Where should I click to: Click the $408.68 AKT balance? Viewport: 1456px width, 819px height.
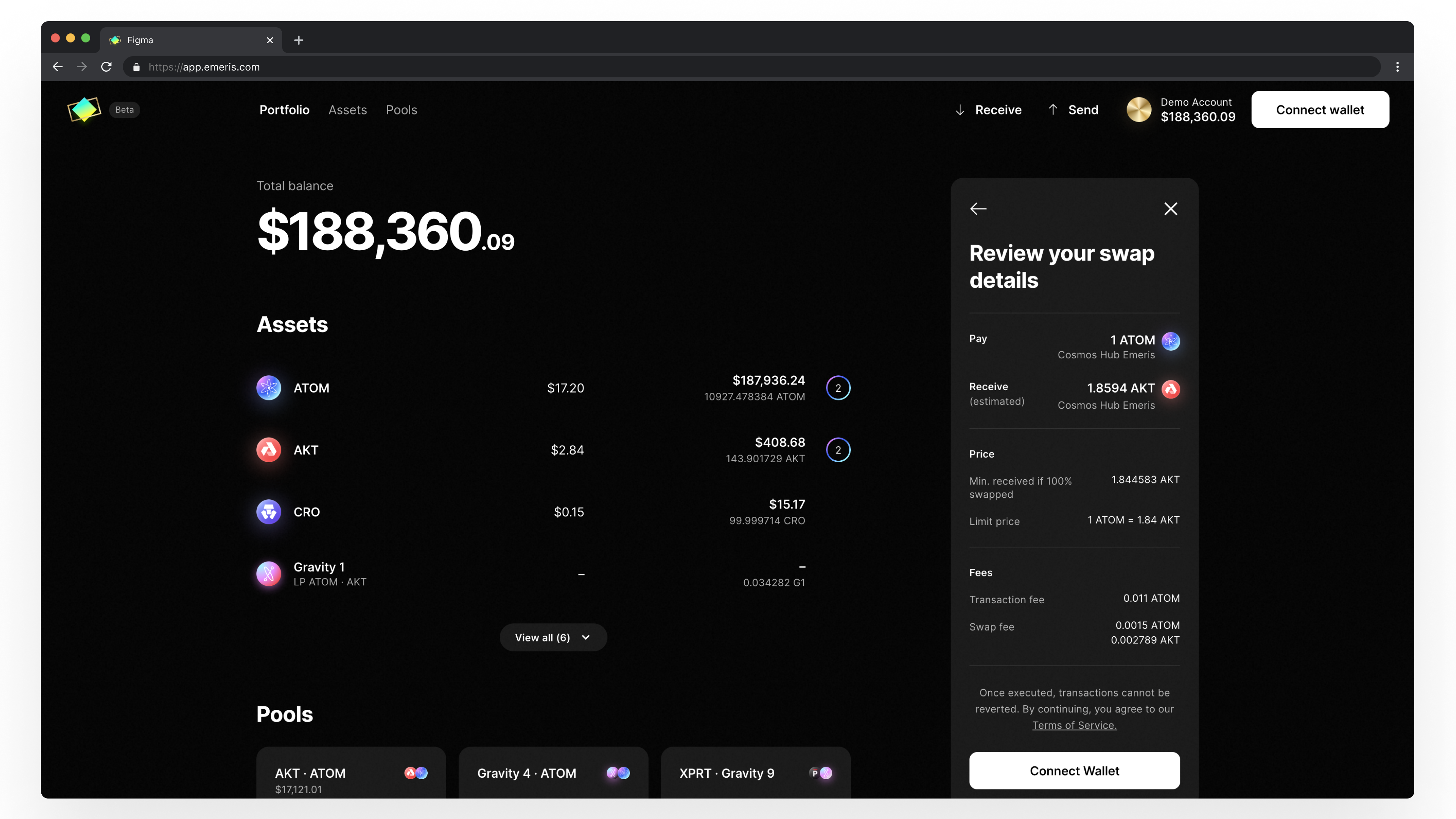tap(780, 442)
